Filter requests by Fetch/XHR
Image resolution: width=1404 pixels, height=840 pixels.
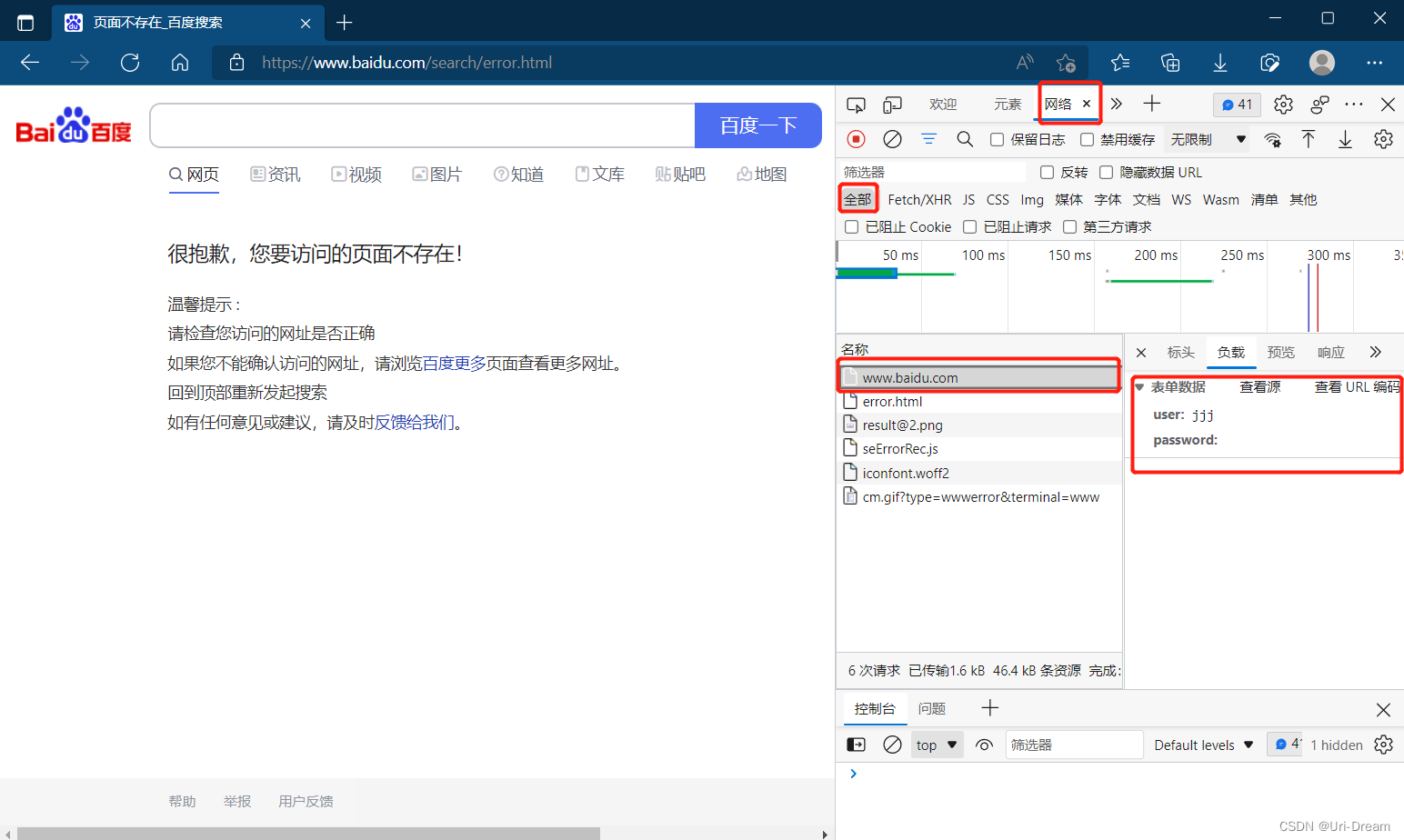tap(919, 200)
